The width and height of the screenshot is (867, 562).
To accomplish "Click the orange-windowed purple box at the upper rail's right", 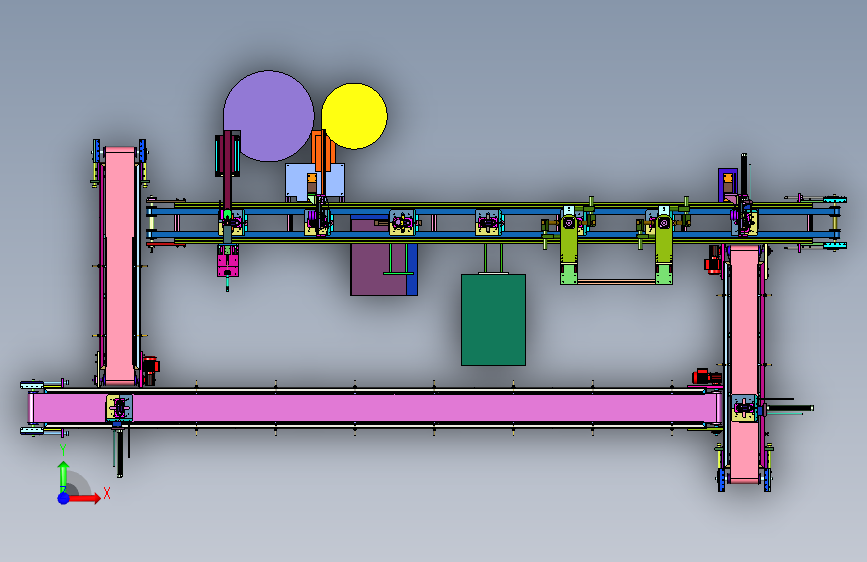I will pyautogui.click(x=728, y=185).
